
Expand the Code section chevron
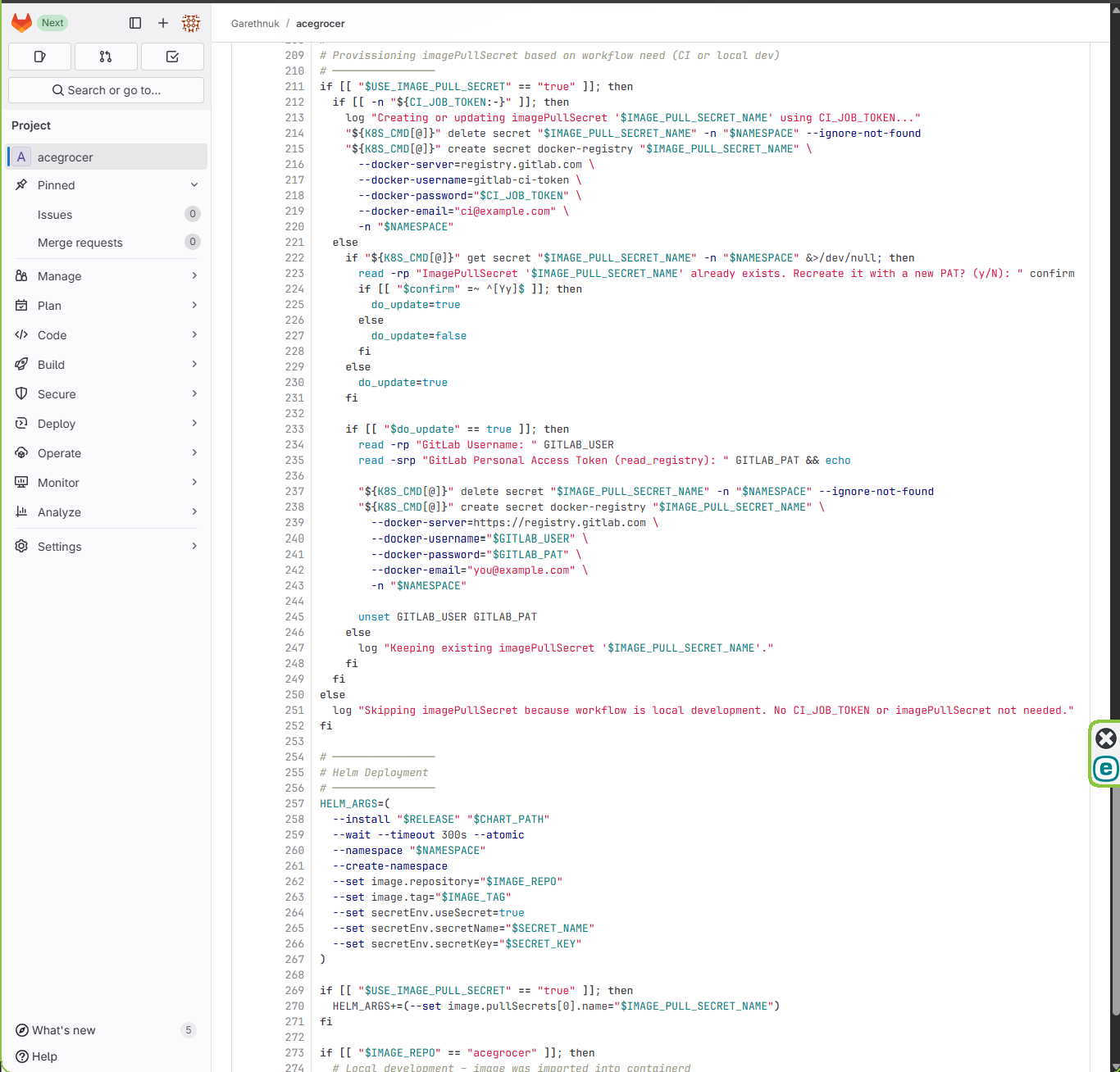[x=194, y=335]
